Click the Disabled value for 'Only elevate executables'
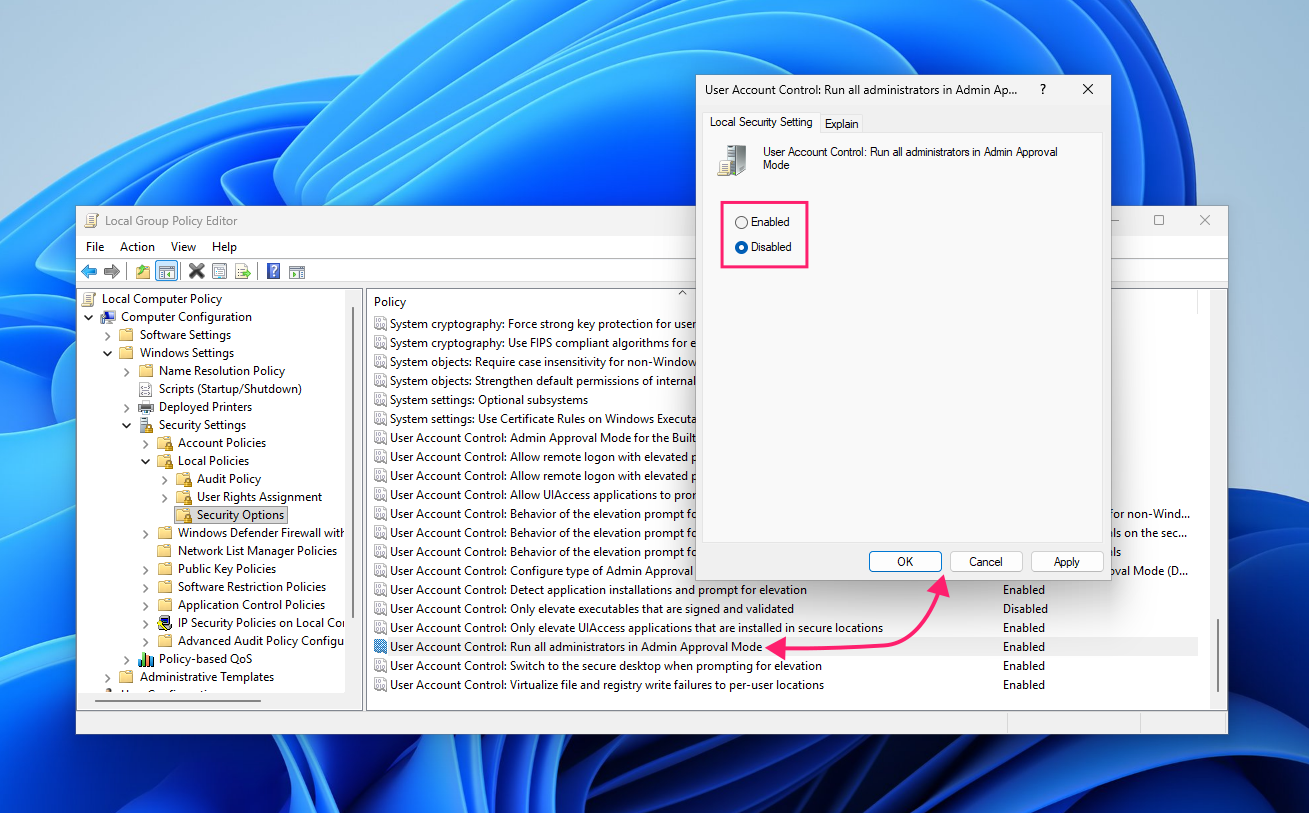1309x813 pixels. 1025,609
